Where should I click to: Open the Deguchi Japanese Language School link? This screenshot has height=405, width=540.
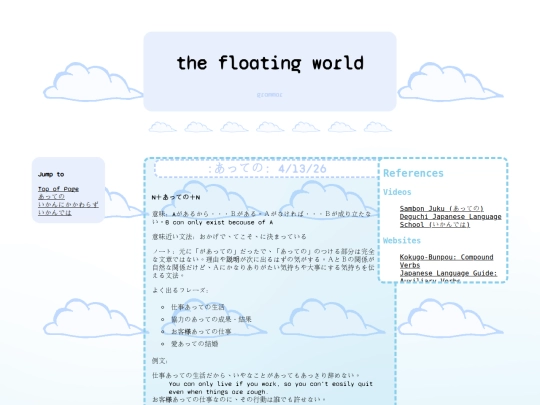point(450,220)
